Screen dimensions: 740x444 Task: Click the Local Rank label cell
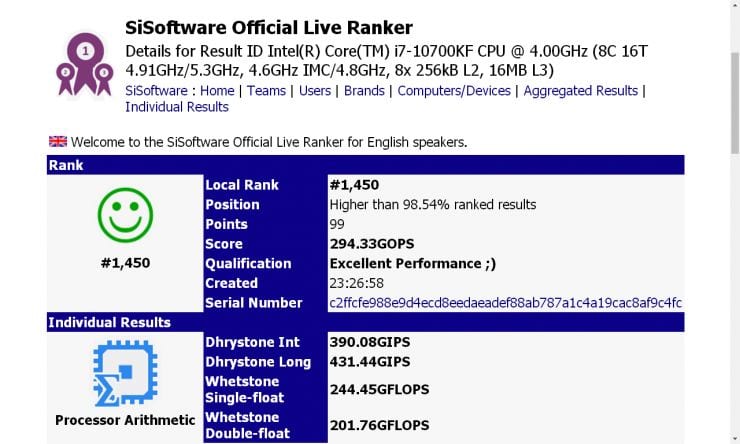tap(265, 185)
